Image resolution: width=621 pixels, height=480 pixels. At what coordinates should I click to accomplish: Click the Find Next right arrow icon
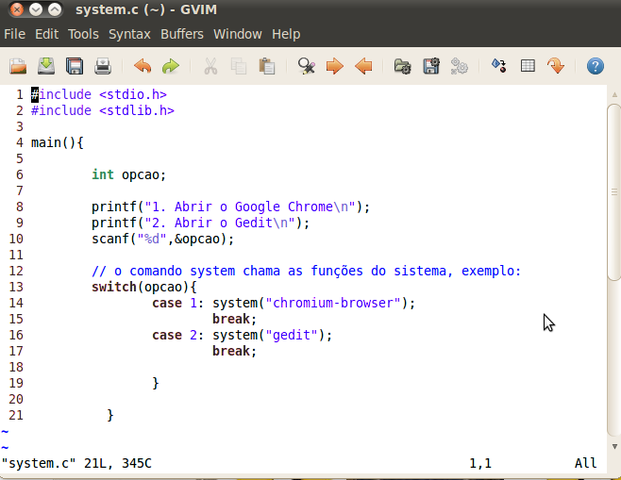pyautogui.click(x=335, y=66)
